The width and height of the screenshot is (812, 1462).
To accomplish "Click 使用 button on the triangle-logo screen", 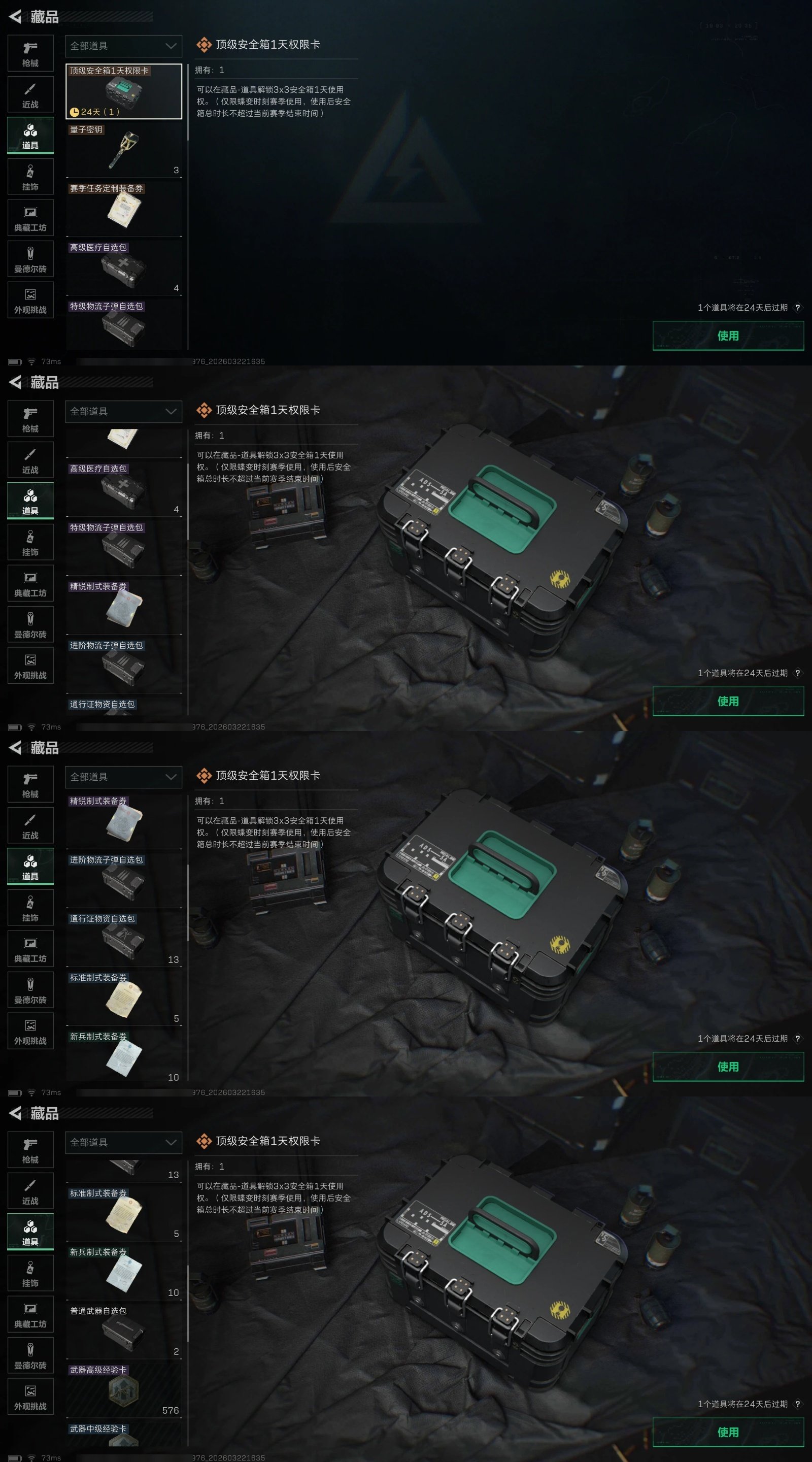I will click(728, 336).
